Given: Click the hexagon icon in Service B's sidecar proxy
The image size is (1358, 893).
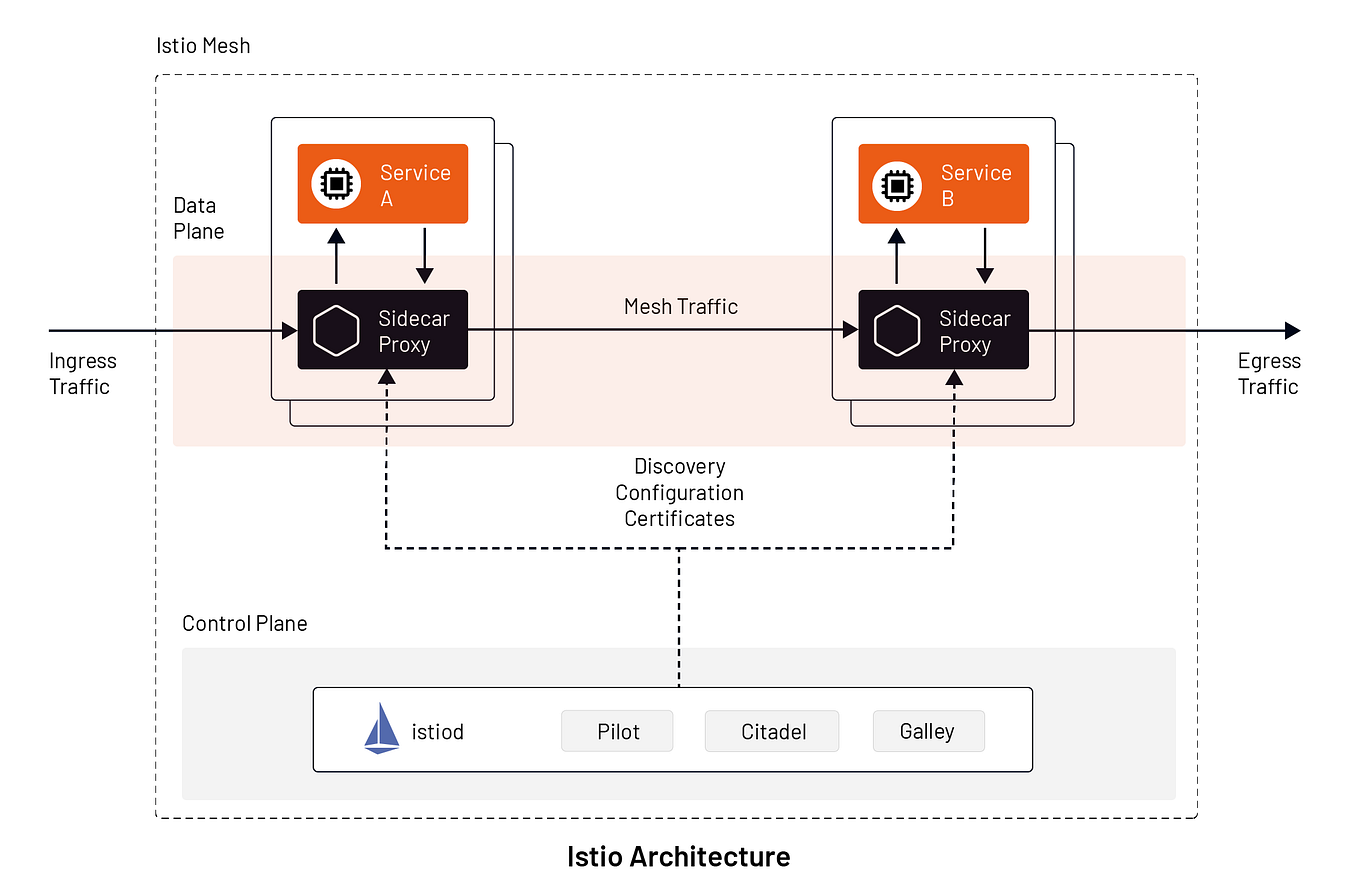Looking at the screenshot, I should [897, 331].
